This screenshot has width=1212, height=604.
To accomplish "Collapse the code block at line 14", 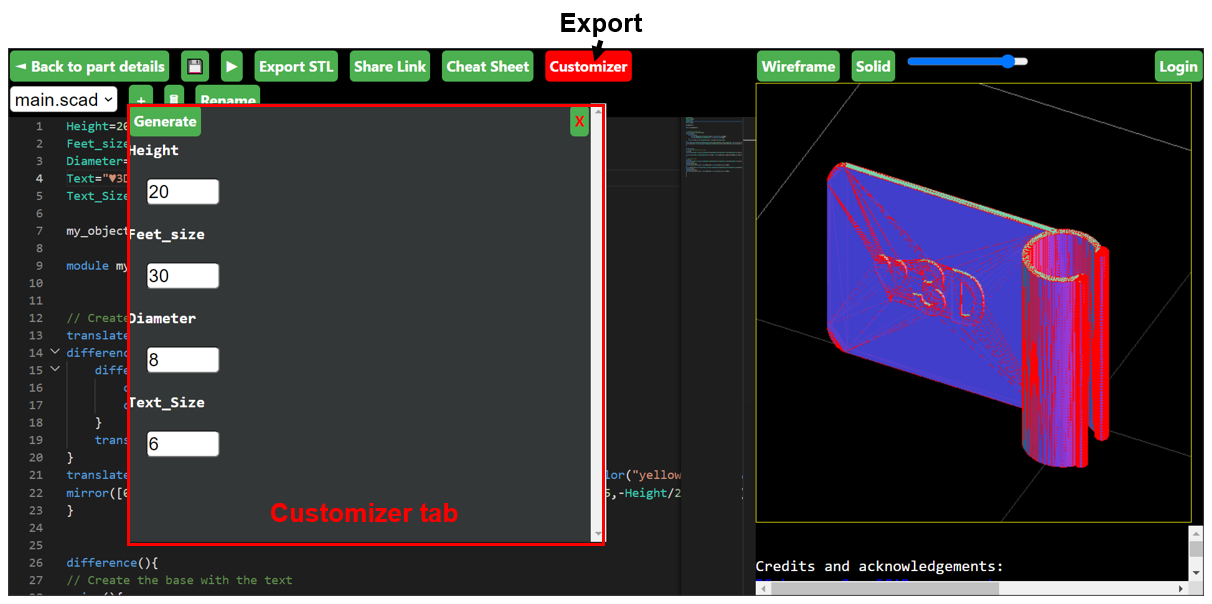I will 56,352.
